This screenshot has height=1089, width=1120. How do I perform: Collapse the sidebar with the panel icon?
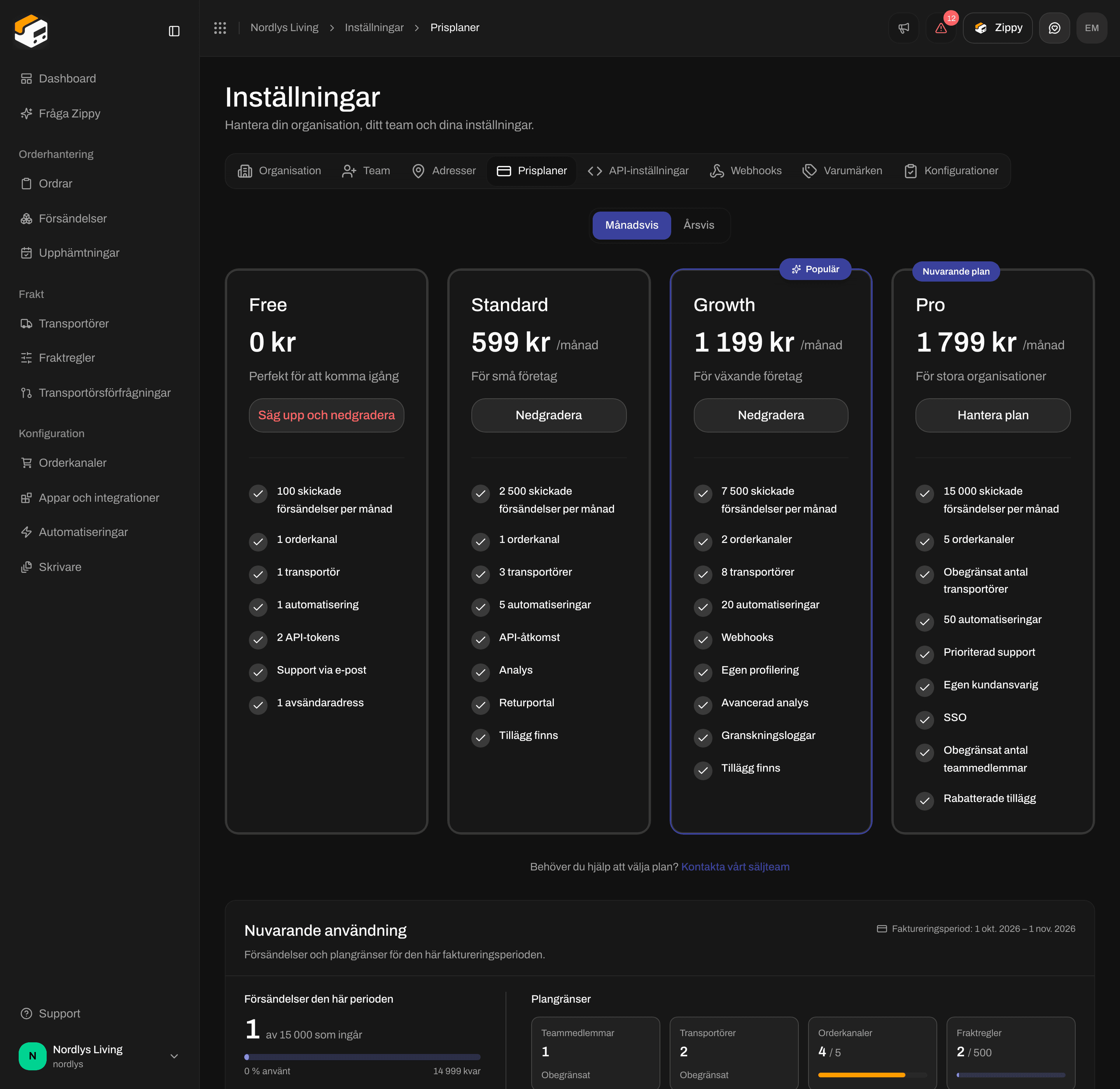[x=174, y=31]
